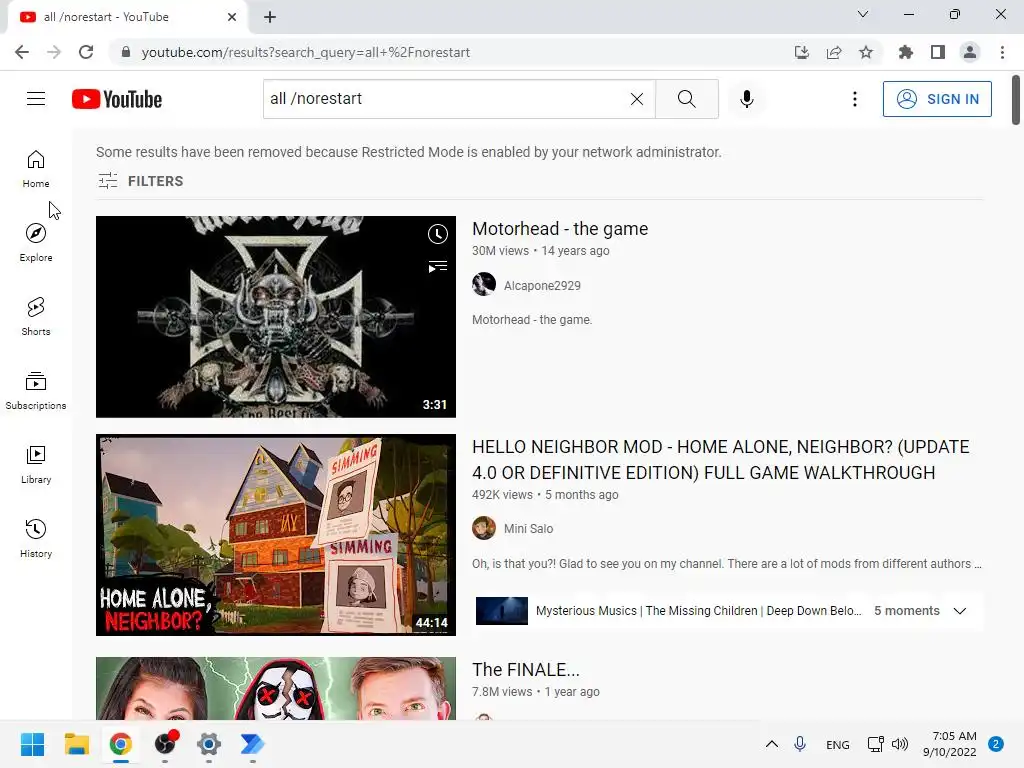Visit the Alcapone2929 channel name link
This screenshot has height=768, width=1024.
point(542,285)
